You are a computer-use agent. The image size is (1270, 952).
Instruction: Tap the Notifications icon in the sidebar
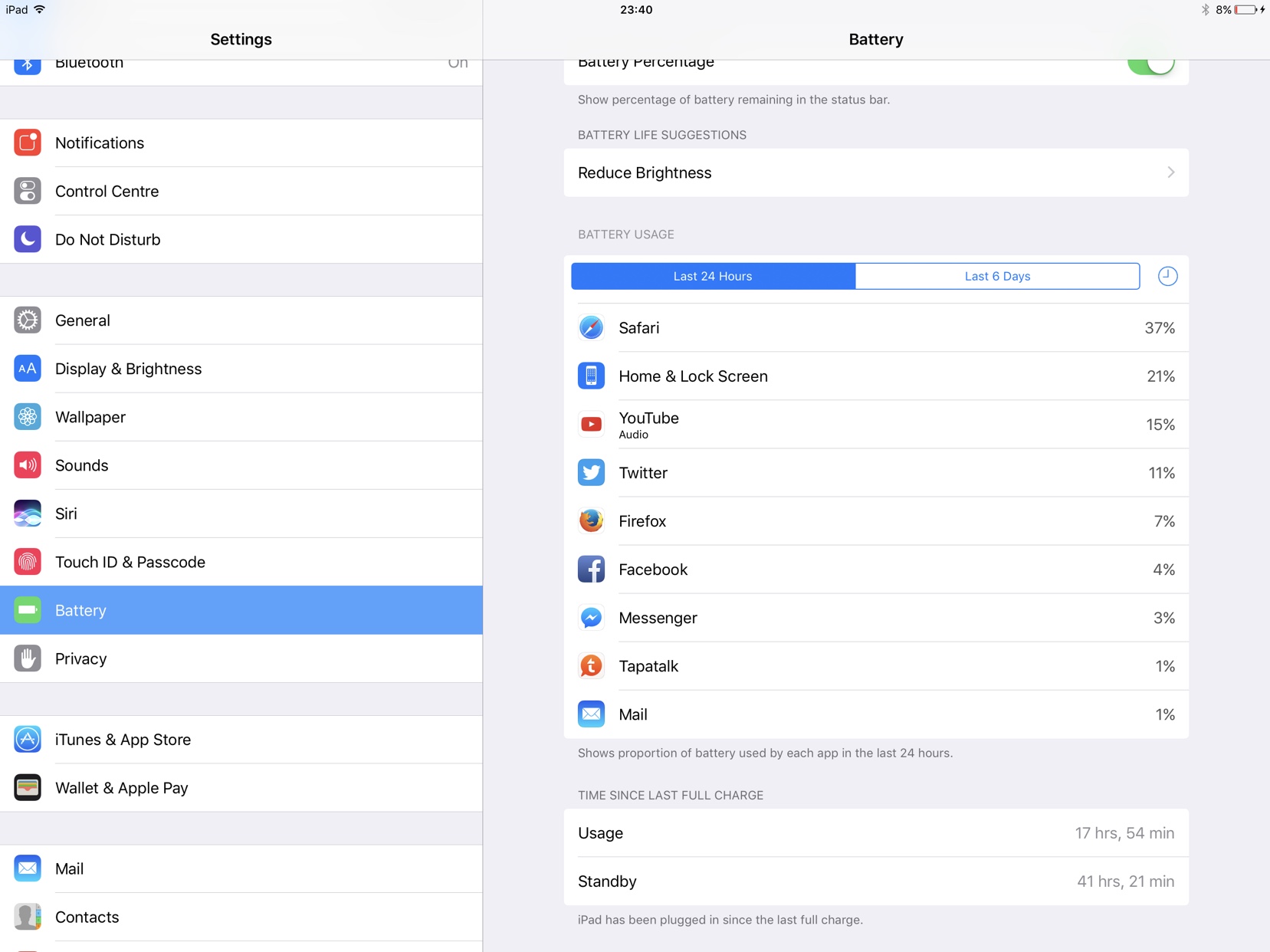pos(28,143)
